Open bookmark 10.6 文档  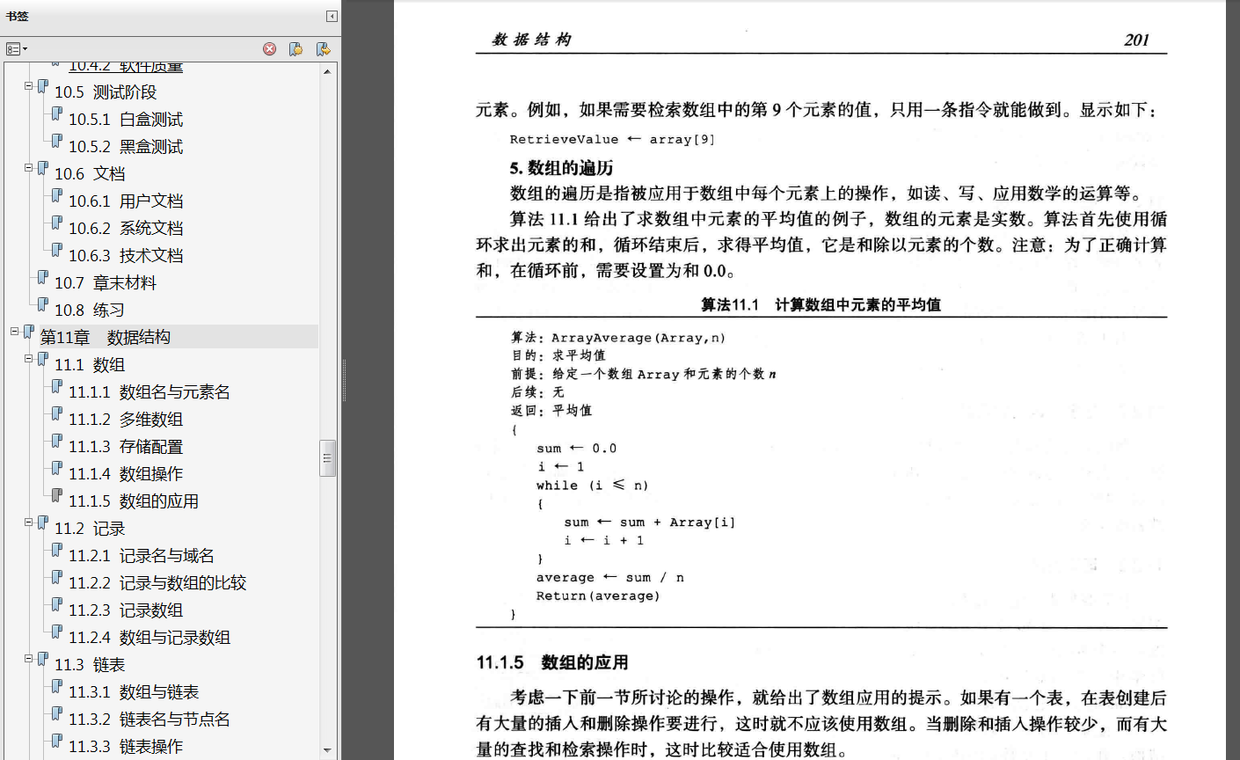(x=89, y=173)
